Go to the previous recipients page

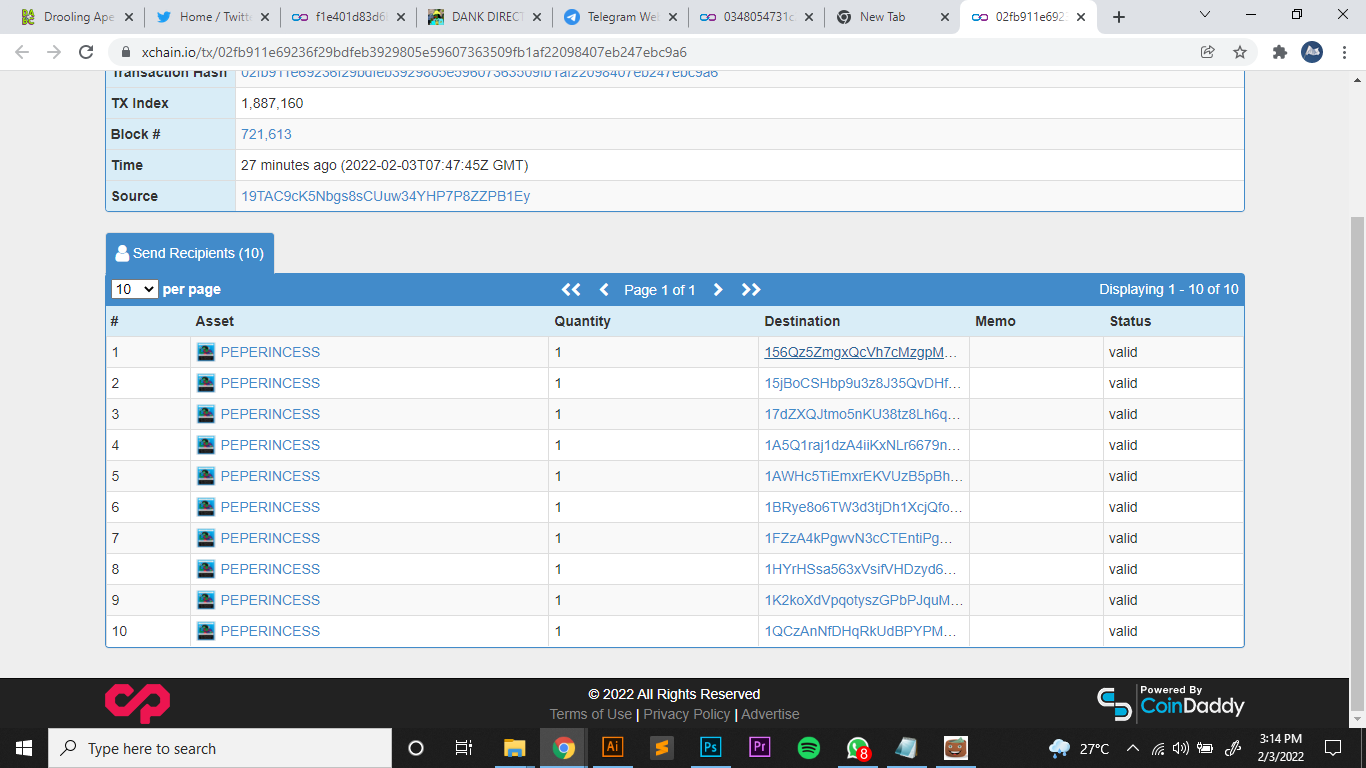click(x=604, y=289)
